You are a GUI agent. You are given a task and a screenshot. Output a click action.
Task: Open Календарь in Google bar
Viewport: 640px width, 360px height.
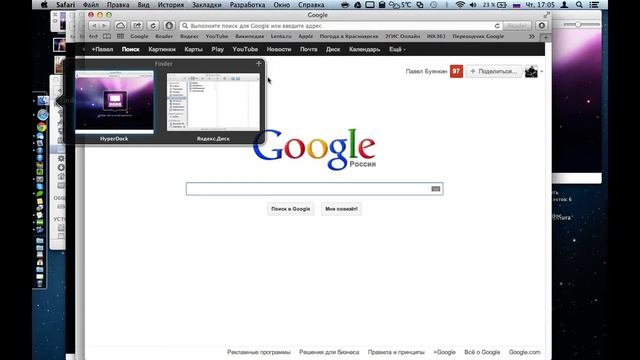tap(364, 49)
